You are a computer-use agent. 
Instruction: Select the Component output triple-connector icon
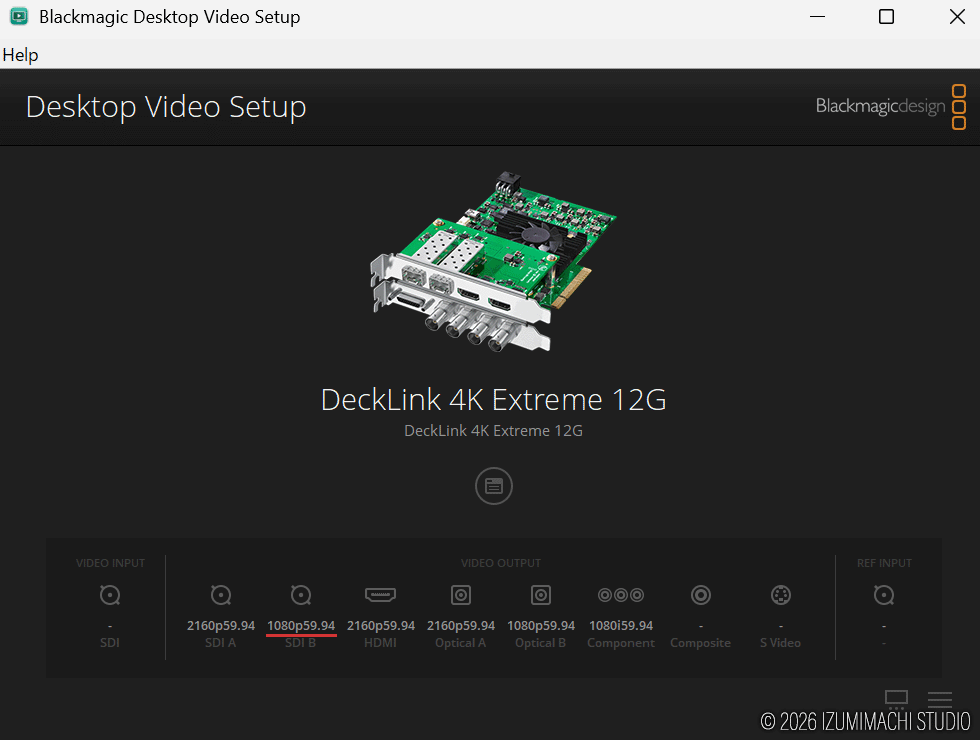tap(621, 596)
